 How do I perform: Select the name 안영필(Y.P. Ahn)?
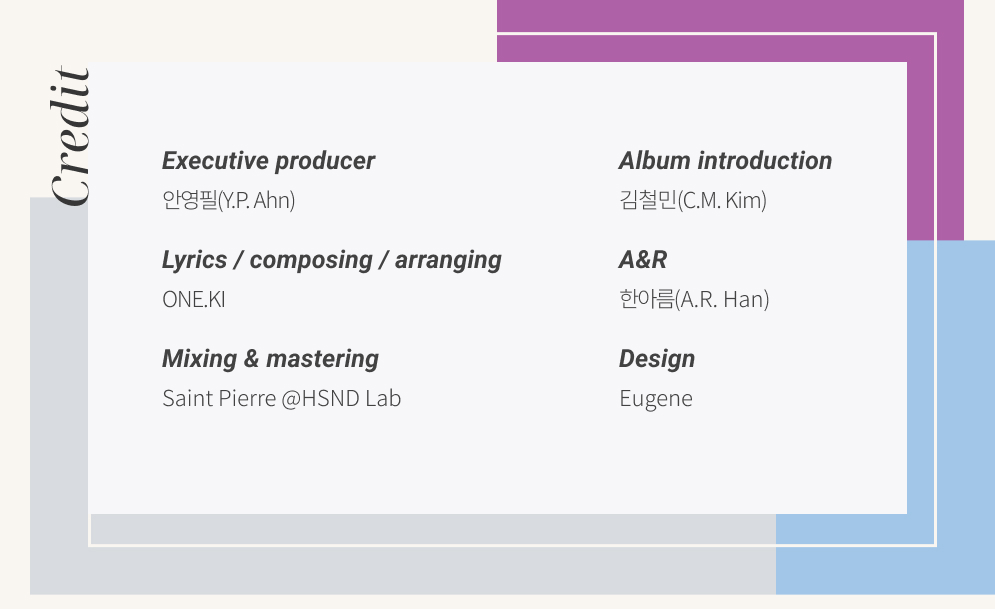pos(228,200)
